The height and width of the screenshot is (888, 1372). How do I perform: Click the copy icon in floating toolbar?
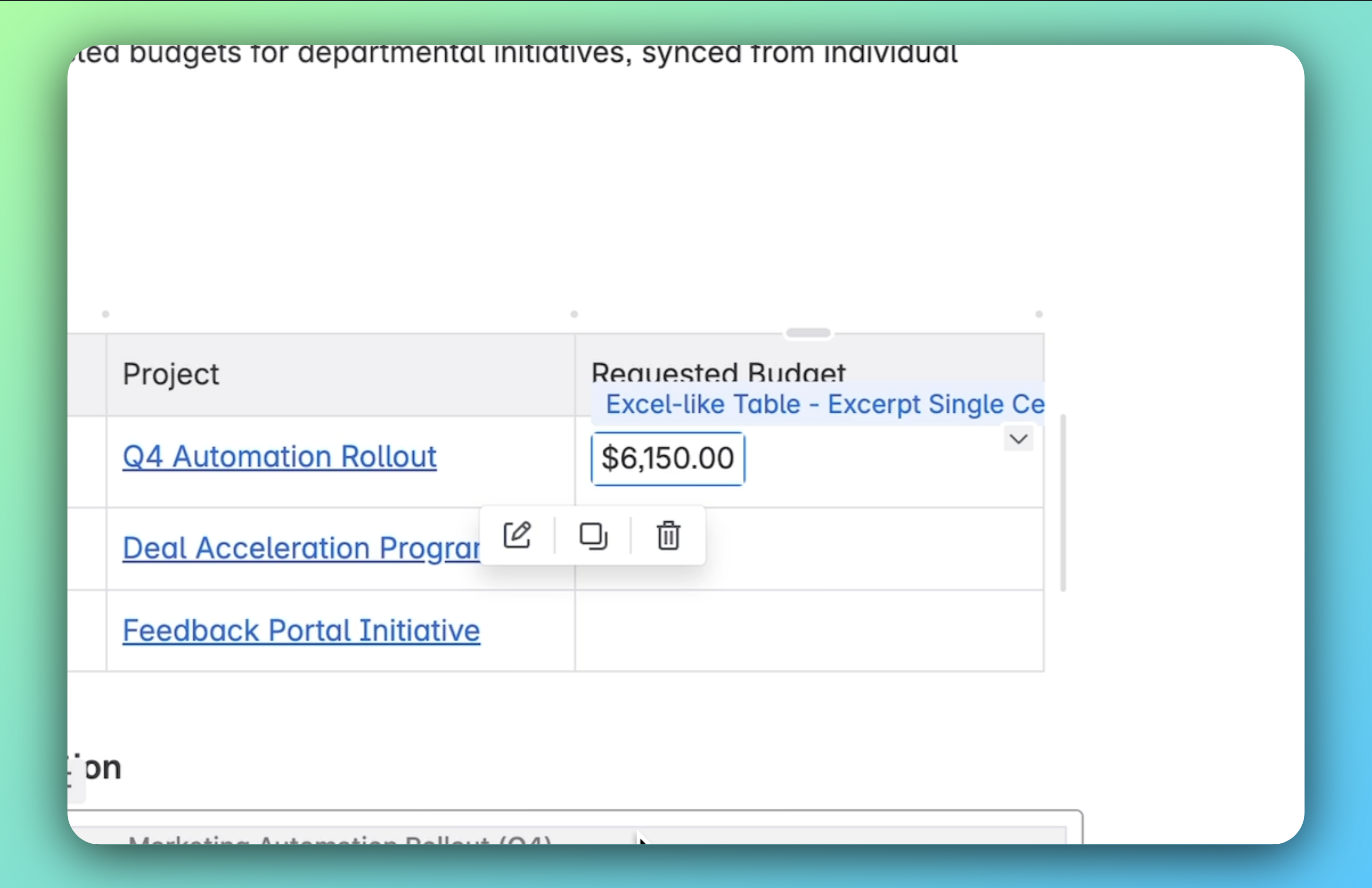tap(592, 535)
